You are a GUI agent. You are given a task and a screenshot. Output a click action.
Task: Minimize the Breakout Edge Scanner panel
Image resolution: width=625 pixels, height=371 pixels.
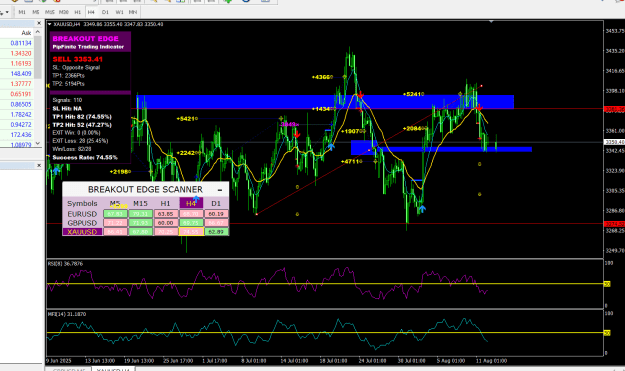coord(220,190)
